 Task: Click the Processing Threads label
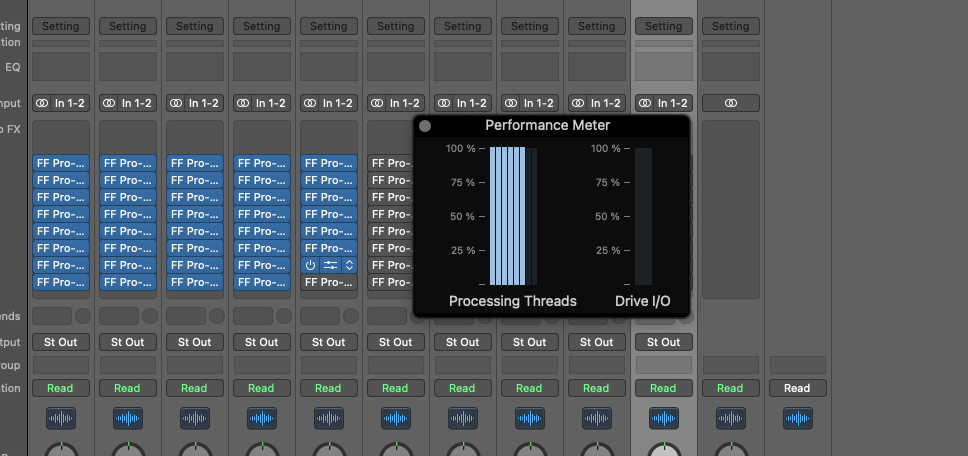click(x=512, y=301)
